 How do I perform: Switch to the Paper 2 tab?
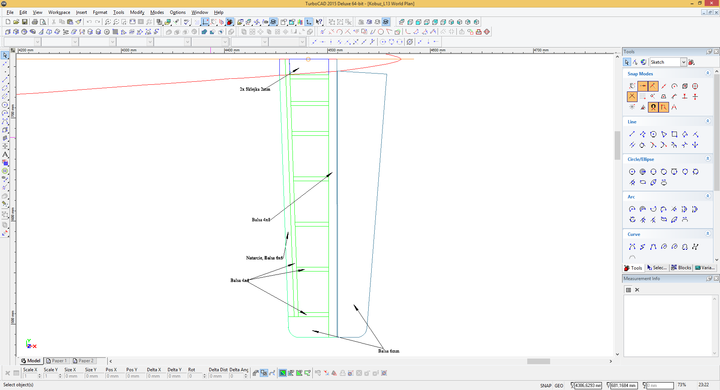click(x=84, y=361)
